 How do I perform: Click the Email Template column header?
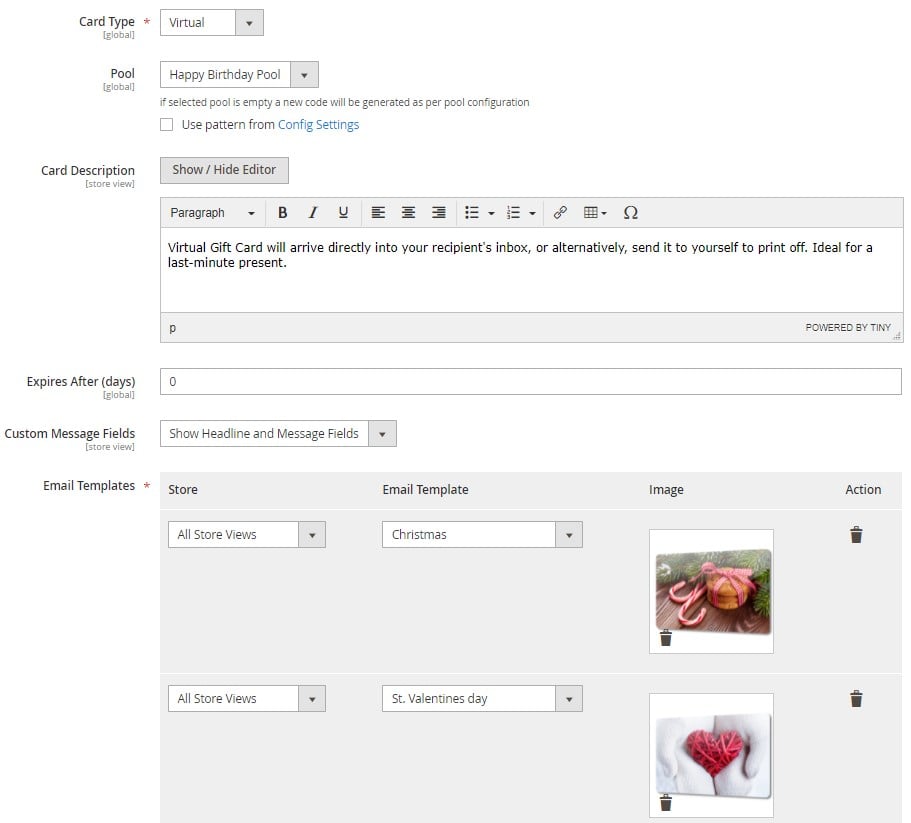click(x=425, y=490)
